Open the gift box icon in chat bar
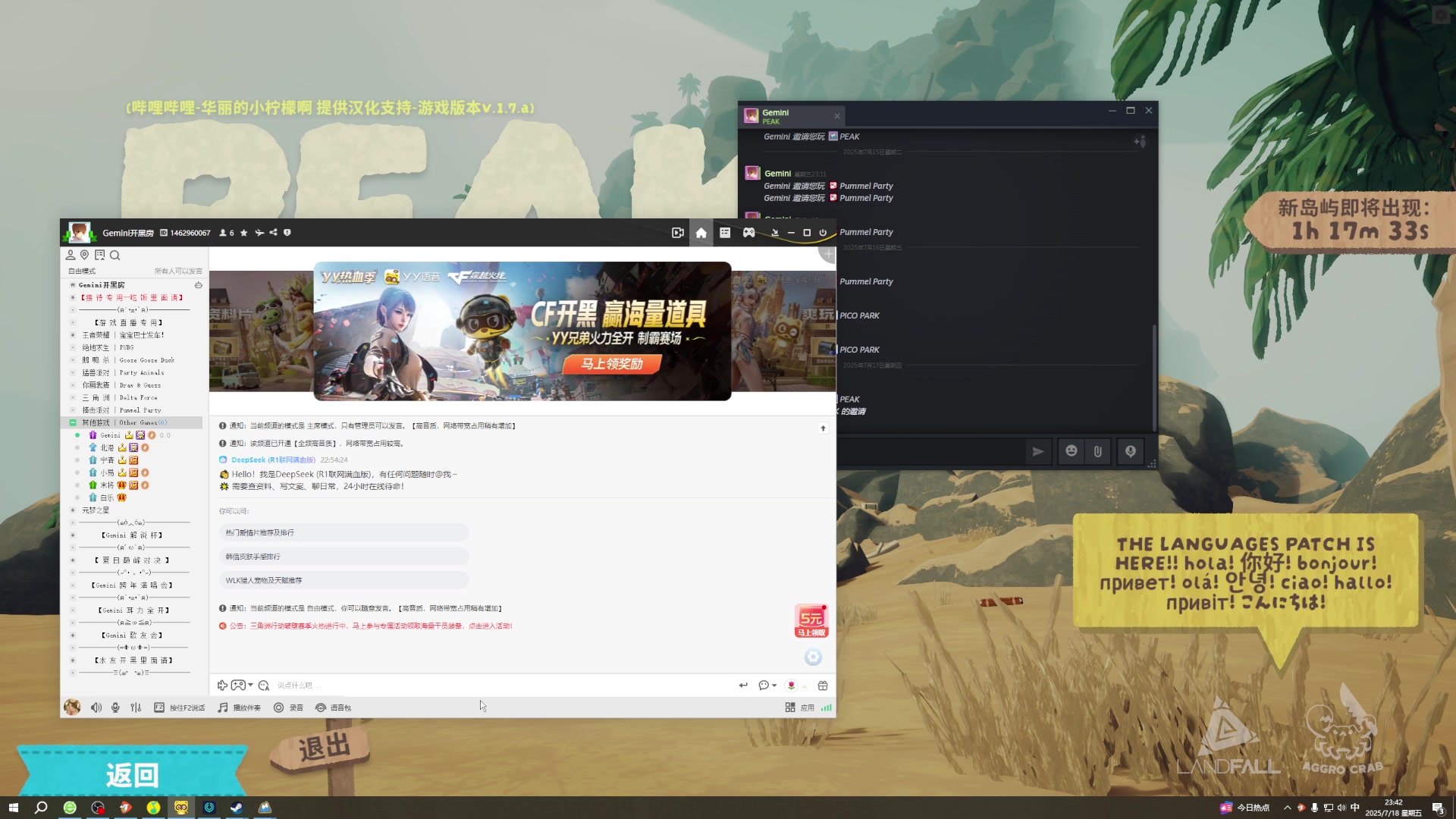Image resolution: width=1456 pixels, height=819 pixels. [823, 686]
